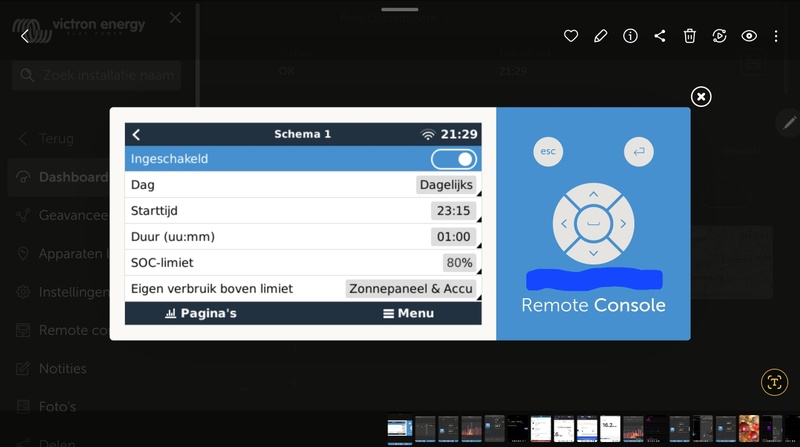
Task: Open the Pagina's tab
Action: coord(201,313)
